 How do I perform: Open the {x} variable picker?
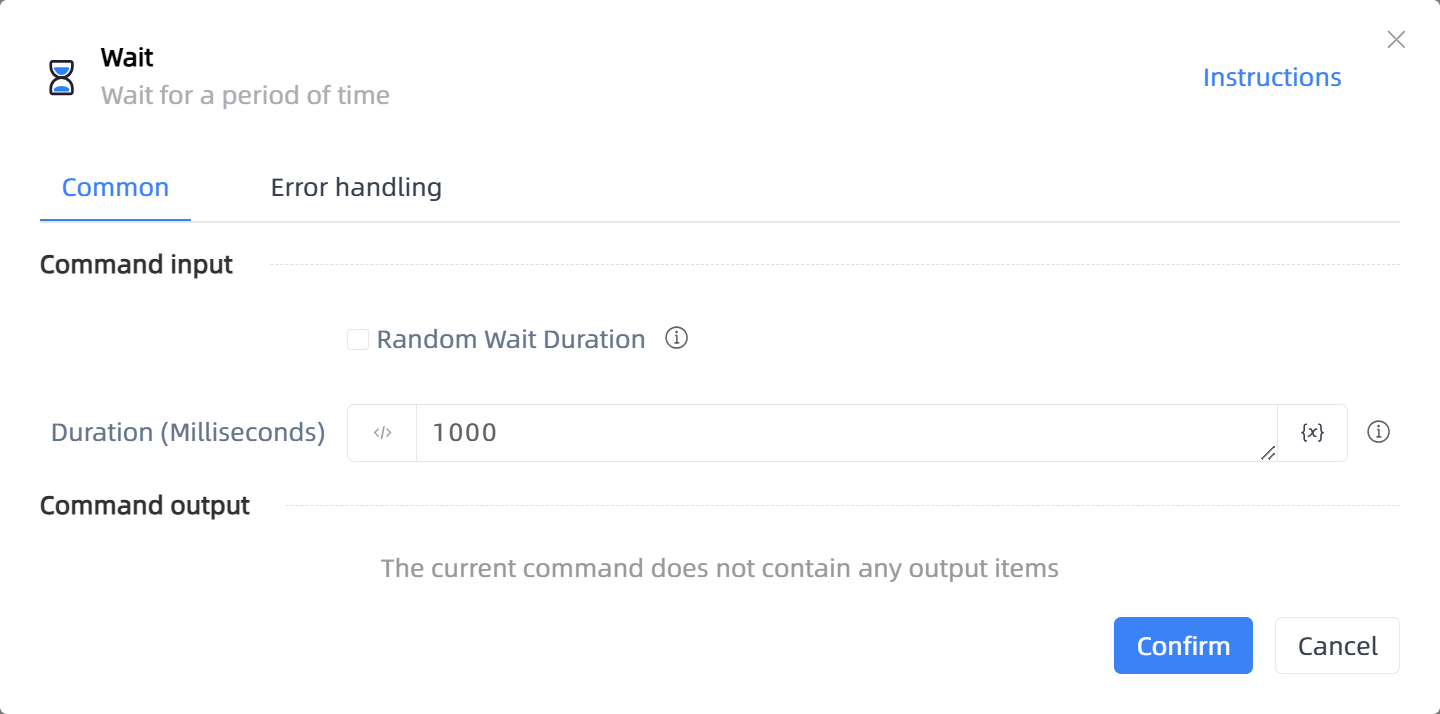1312,433
